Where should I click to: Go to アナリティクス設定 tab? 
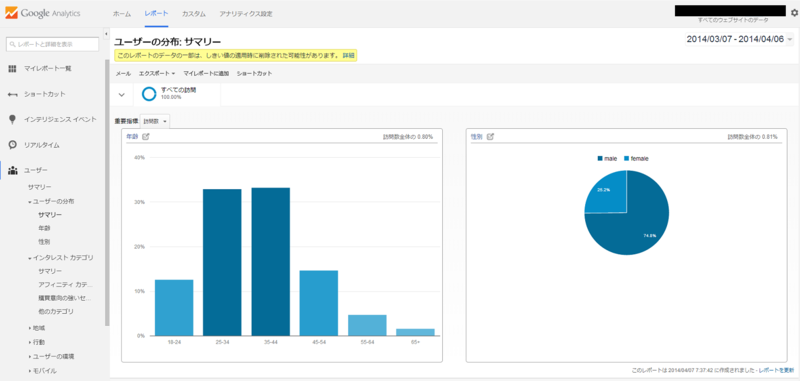[x=246, y=14]
